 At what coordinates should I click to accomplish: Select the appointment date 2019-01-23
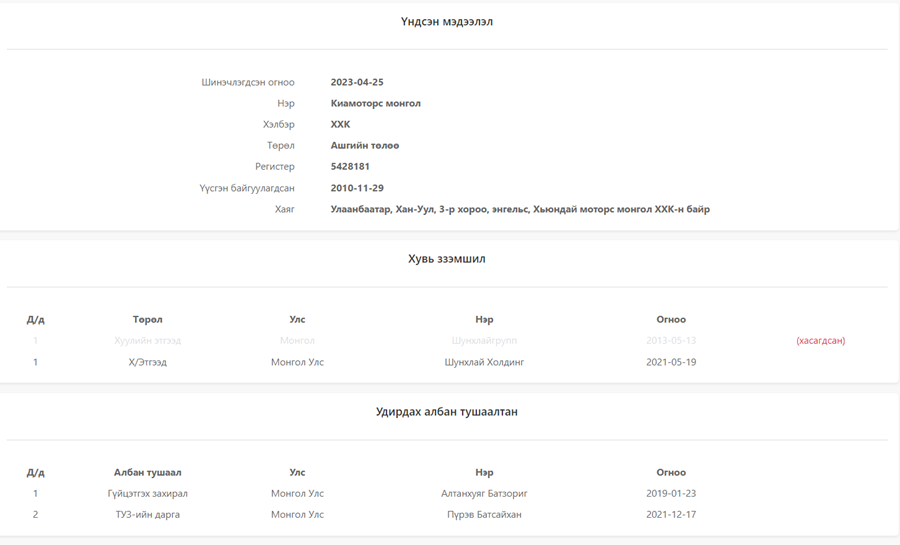671,493
